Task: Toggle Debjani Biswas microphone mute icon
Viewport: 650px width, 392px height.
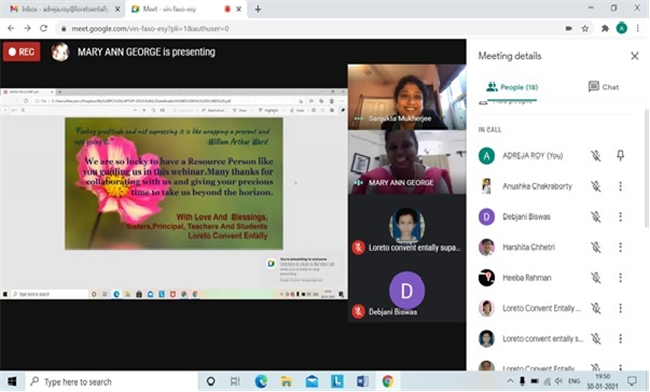Action: click(x=596, y=217)
